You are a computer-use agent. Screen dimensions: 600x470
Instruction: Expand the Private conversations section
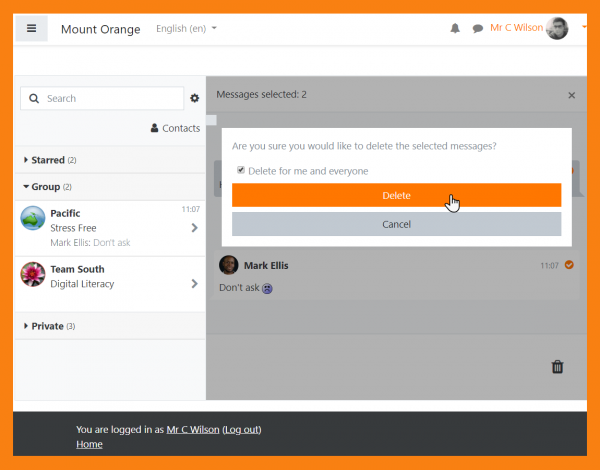[x=47, y=326]
